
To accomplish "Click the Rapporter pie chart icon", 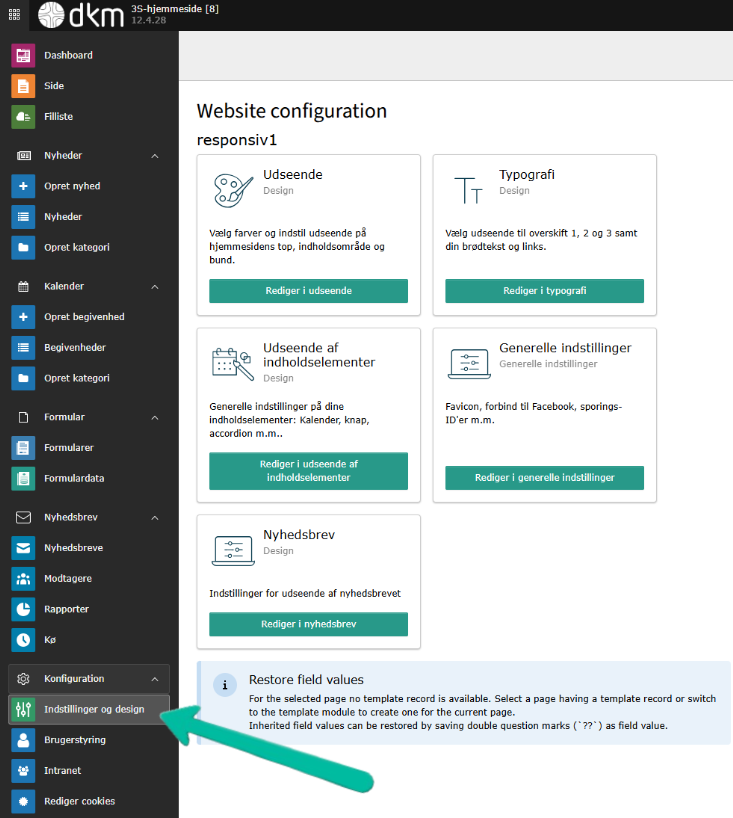I will point(23,609).
